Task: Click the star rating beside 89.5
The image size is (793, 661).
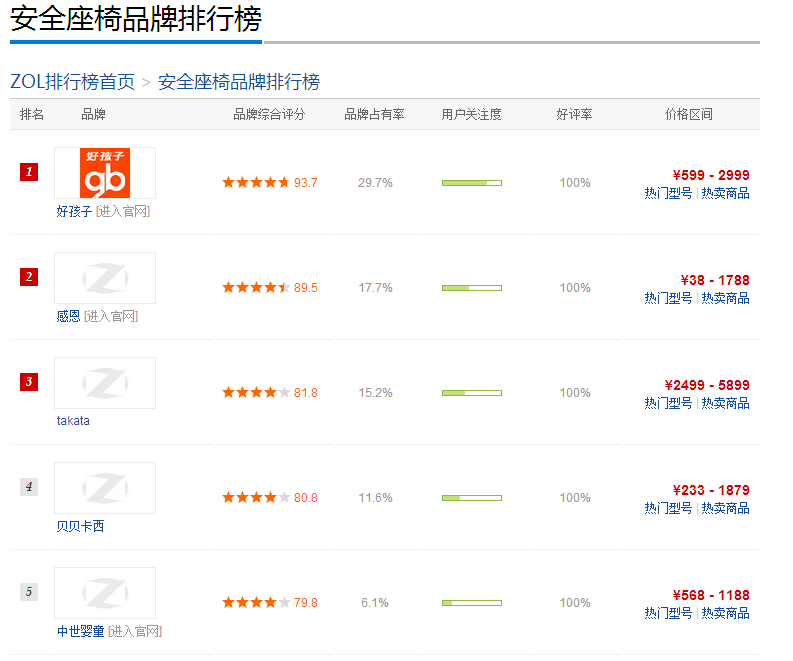Action: pyautogui.click(x=256, y=288)
